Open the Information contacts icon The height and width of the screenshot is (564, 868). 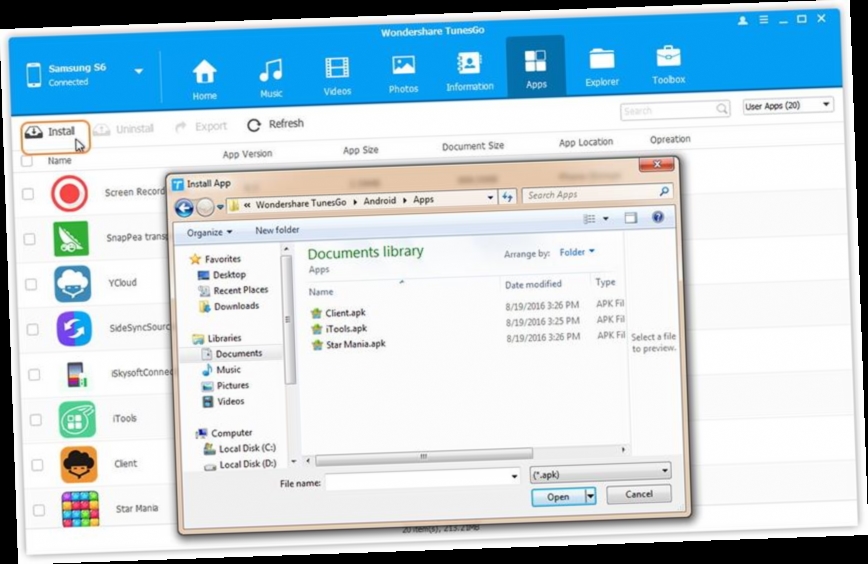click(469, 63)
